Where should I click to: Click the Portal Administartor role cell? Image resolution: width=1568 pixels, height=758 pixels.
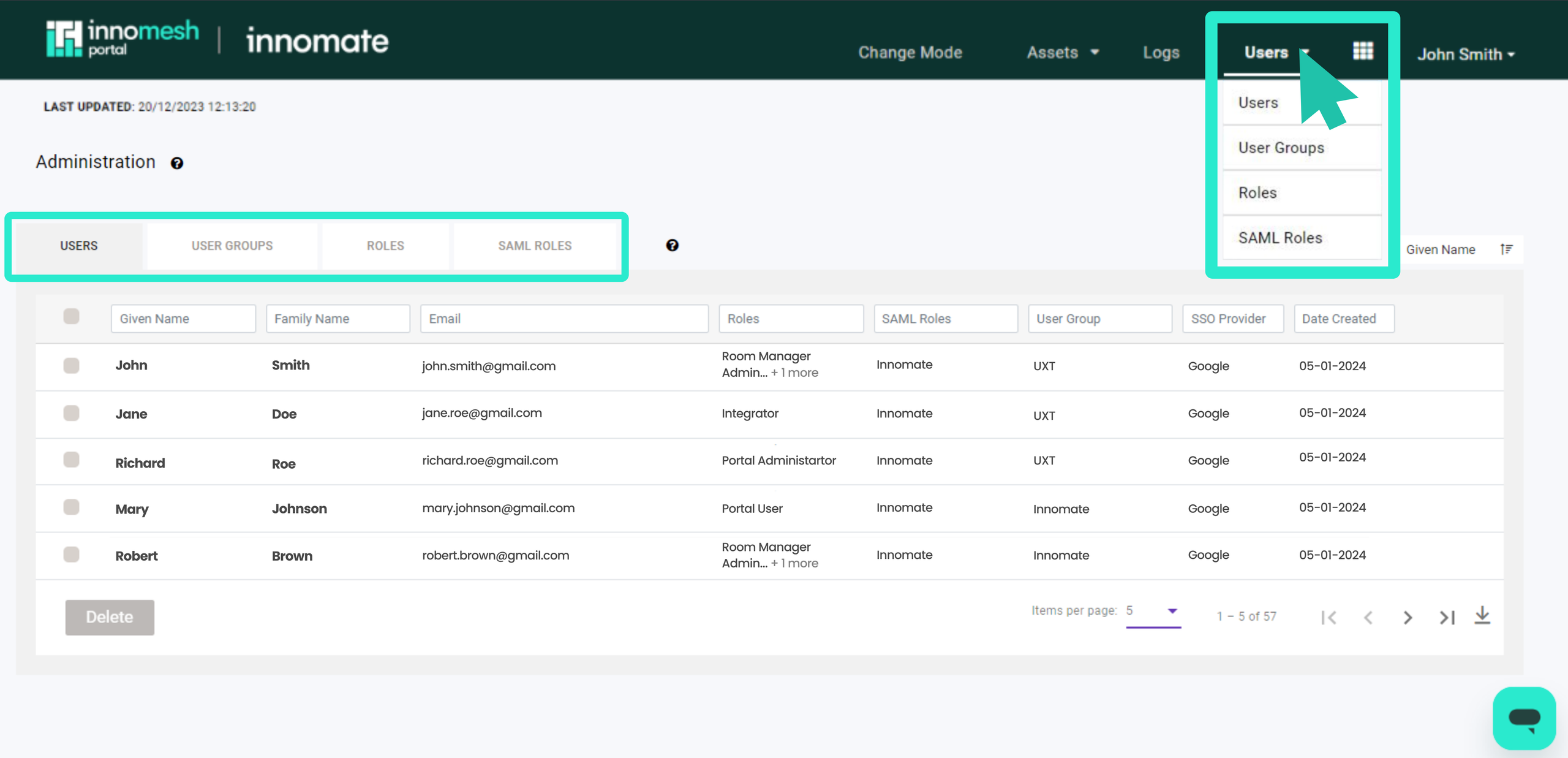click(x=778, y=460)
